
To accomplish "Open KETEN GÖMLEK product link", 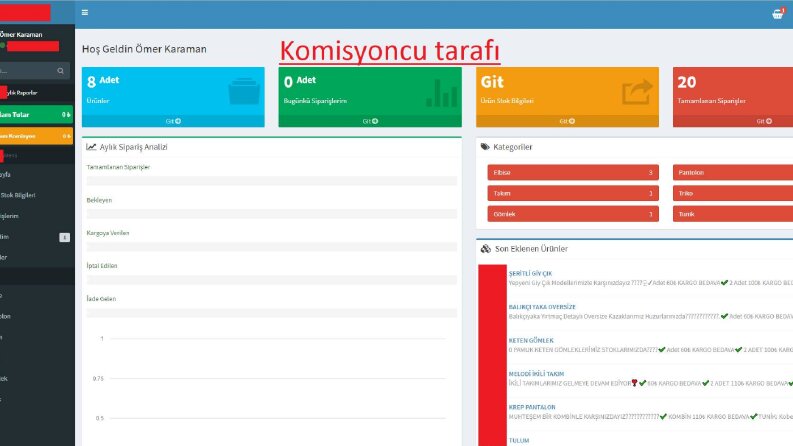I will tap(531, 340).
